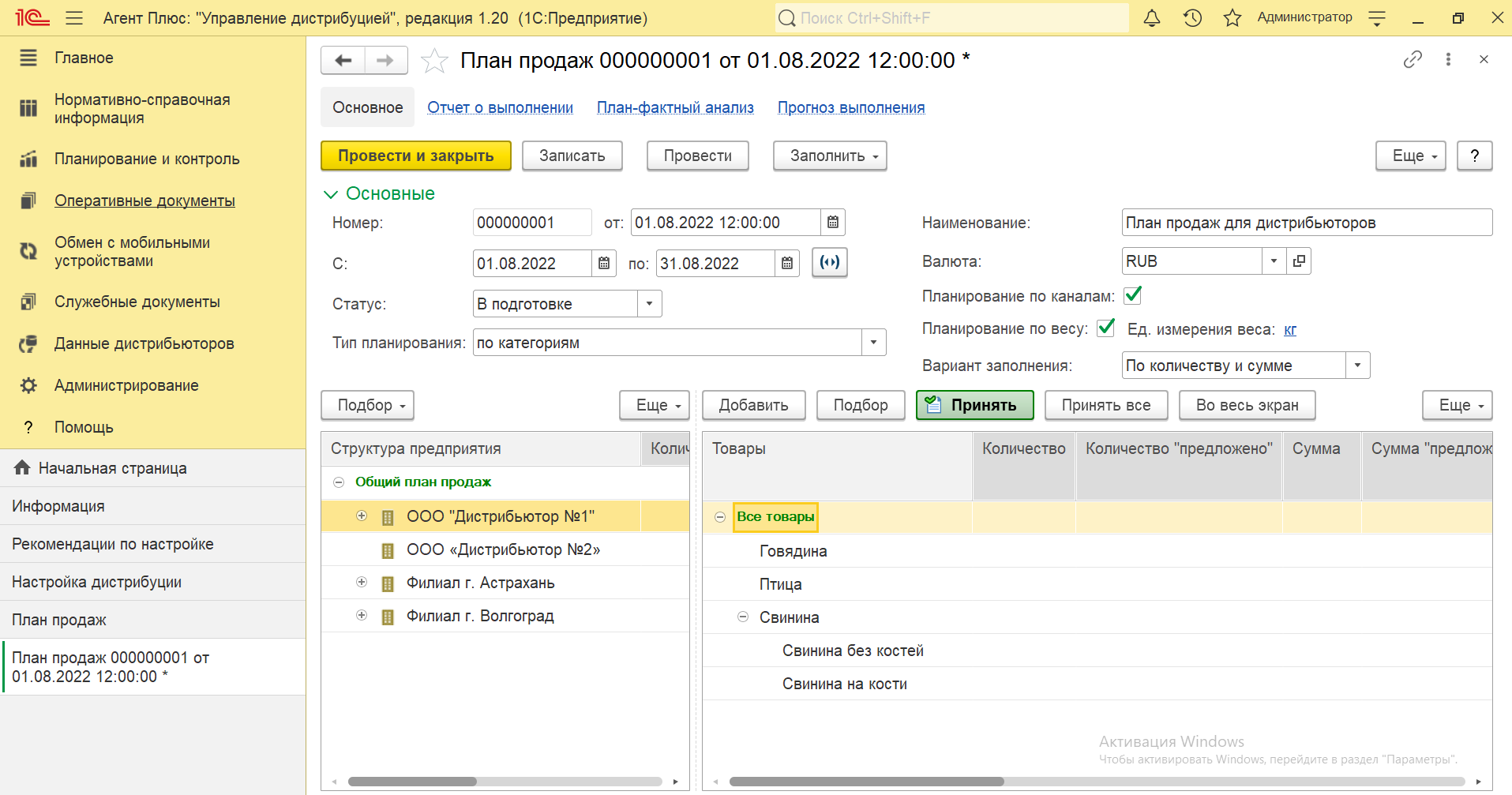Click the copy link icon
This screenshot has width=1512, height=795.
pyautogui.click(x=1413, y=59)
